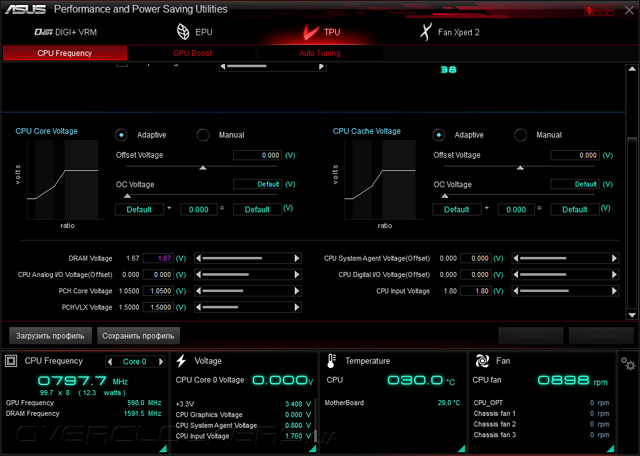
Task: Select Adaptive mode for CPU Cache Voltage
Action: coord(439,135)
